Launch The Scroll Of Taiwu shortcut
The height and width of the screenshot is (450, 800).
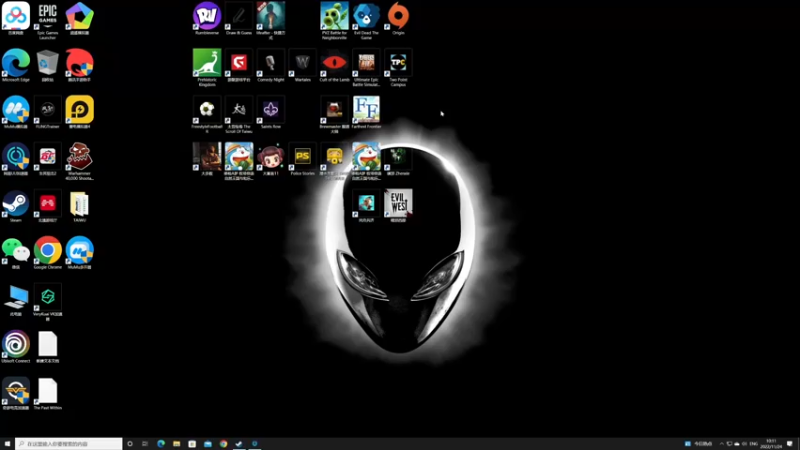[x=239, y=114]
